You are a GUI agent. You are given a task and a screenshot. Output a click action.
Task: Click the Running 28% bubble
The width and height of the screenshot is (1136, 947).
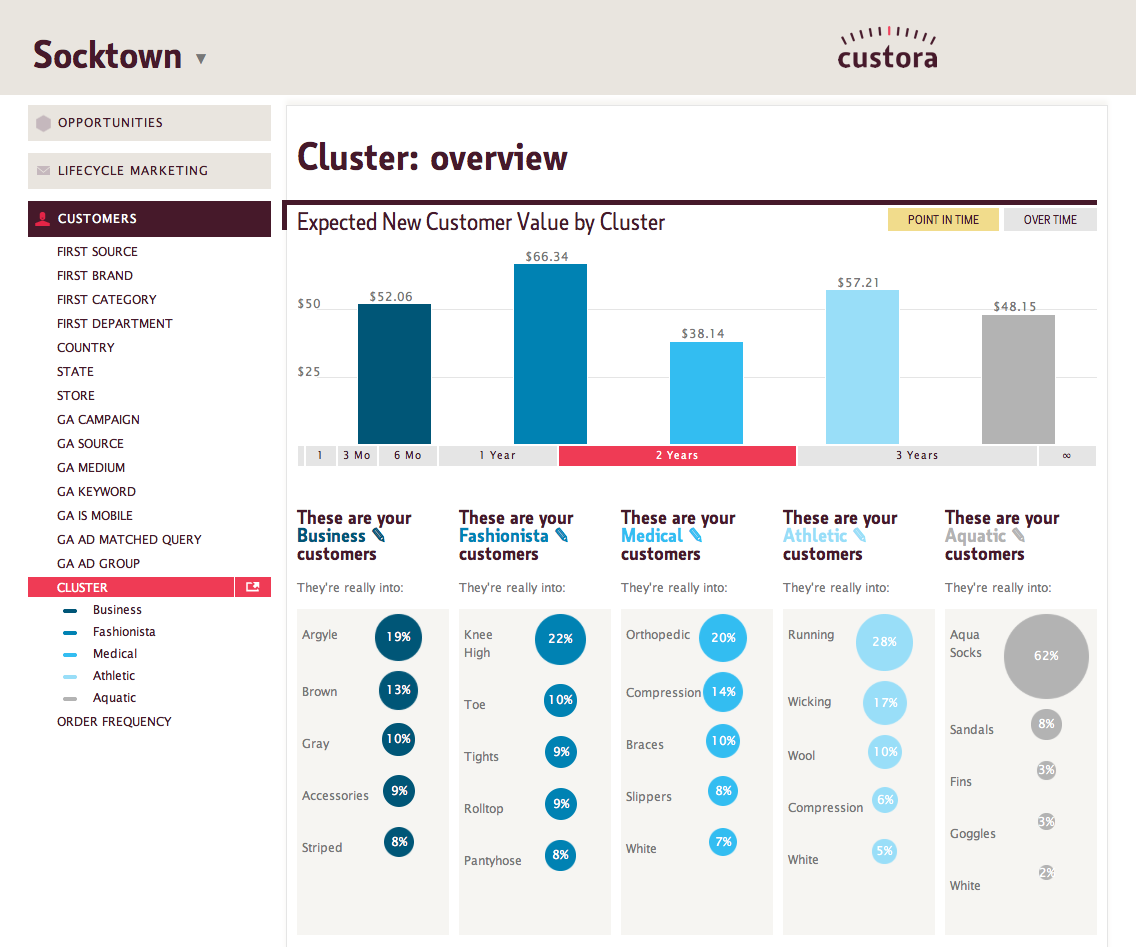(x=884, y=642)
